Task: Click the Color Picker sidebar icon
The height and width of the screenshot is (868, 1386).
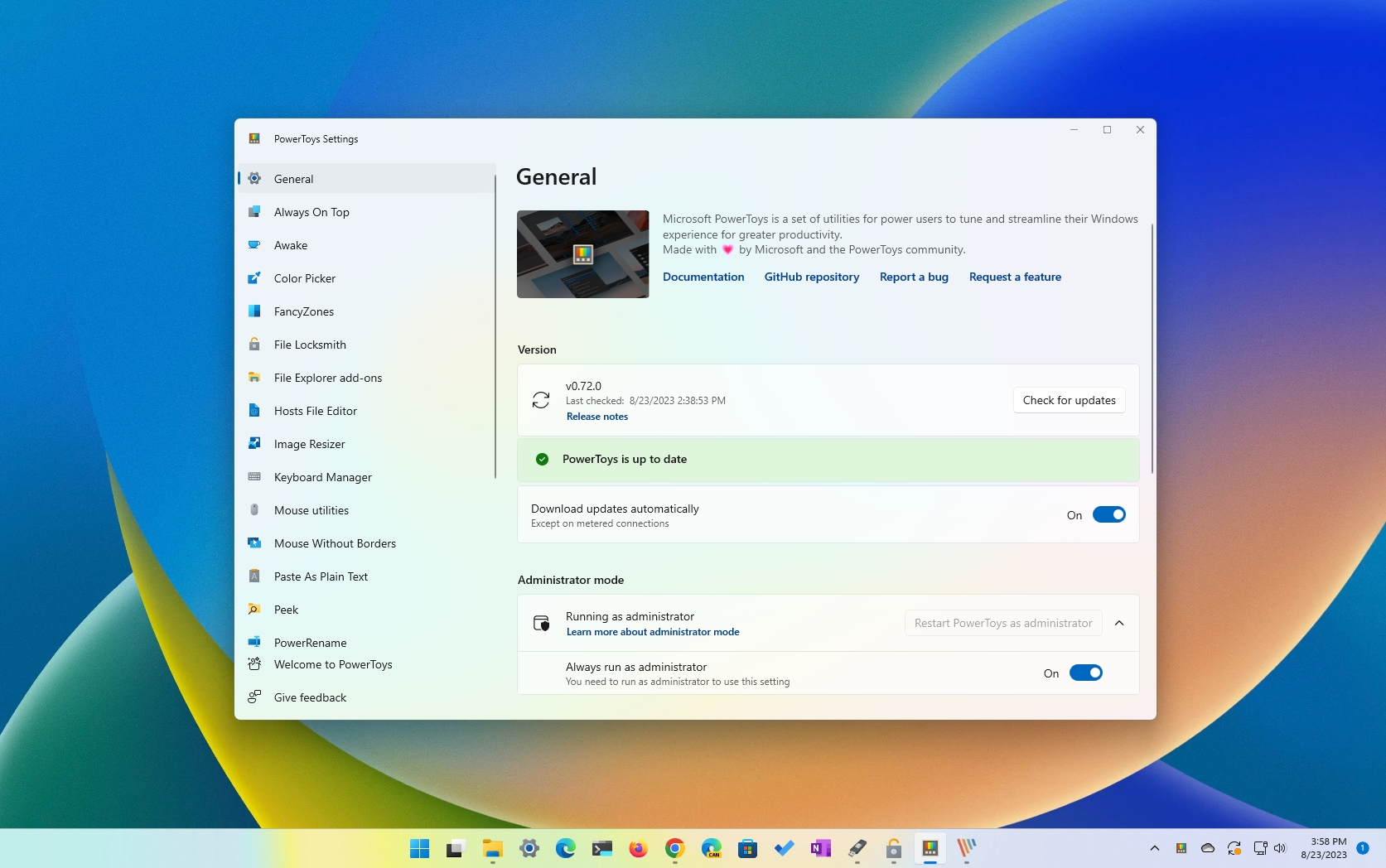Action: (x=254, y=278)
